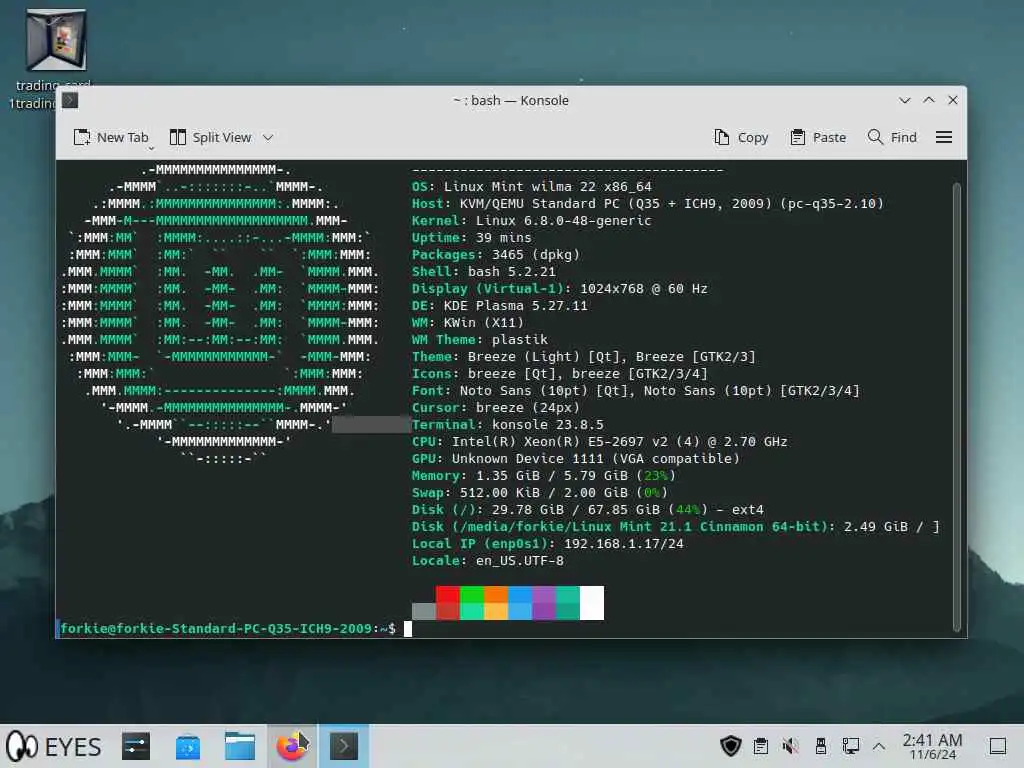Click the 'Packages: 3465 (dpkg)' line
Viewport: 1024px width, 768px height.
click(x=495, y=255)
